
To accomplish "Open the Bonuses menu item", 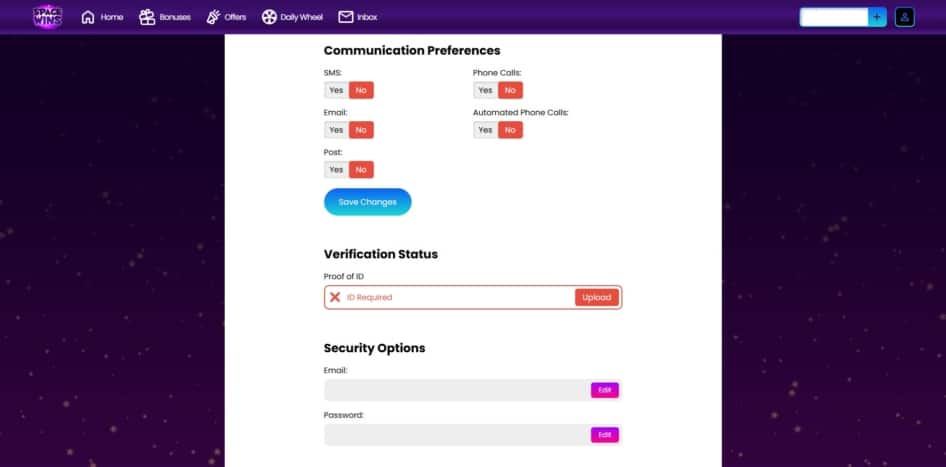I will [165, 17].
